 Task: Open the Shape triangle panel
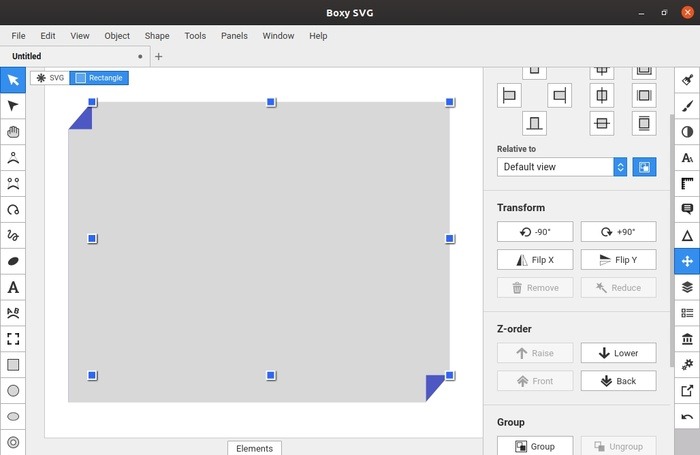click(687, 235)
